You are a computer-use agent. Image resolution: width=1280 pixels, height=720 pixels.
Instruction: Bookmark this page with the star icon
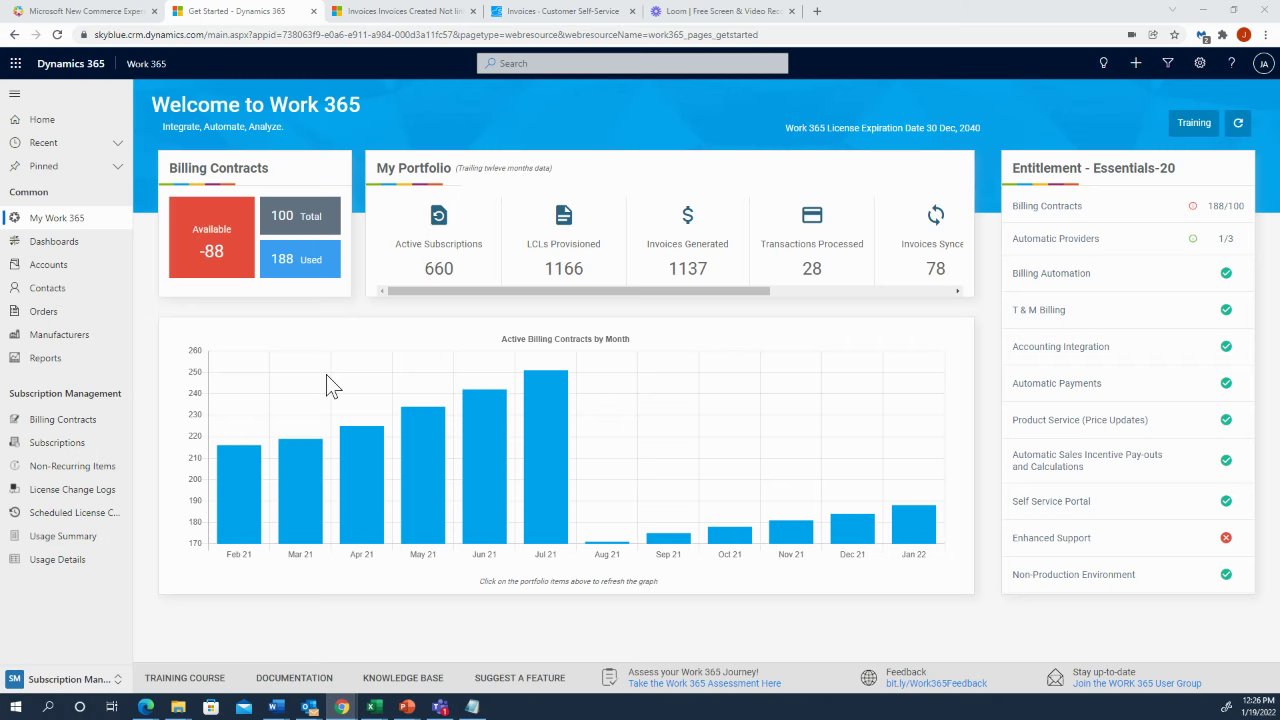pos(1174,34)
